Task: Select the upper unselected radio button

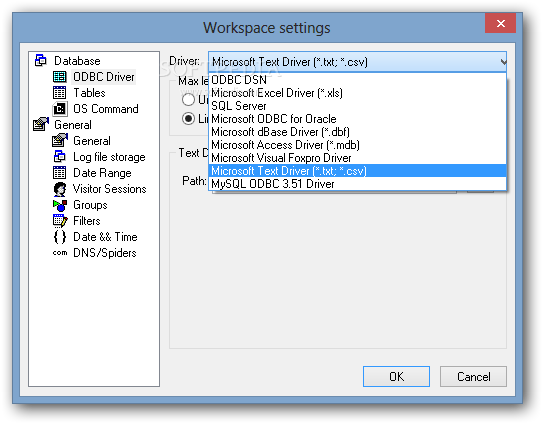Action: [188, 100]
